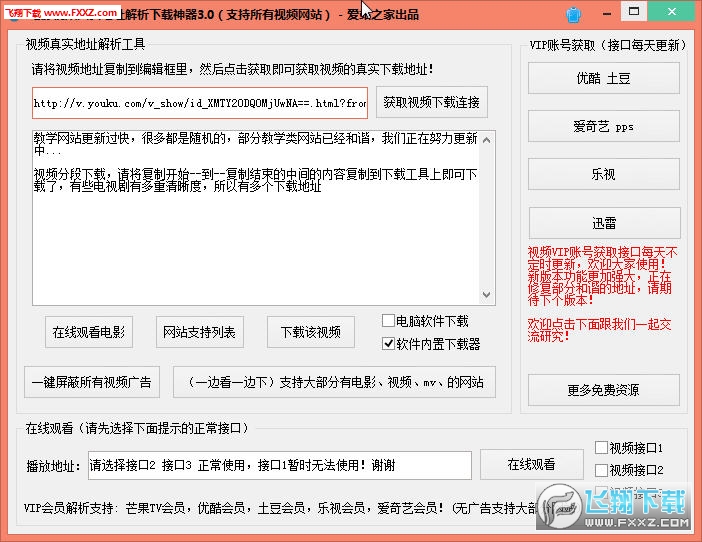This screenshot has height=542, width=702.
Task: Uncheck the 软件内置下载器 checkbox
Action: click(389, 344)
